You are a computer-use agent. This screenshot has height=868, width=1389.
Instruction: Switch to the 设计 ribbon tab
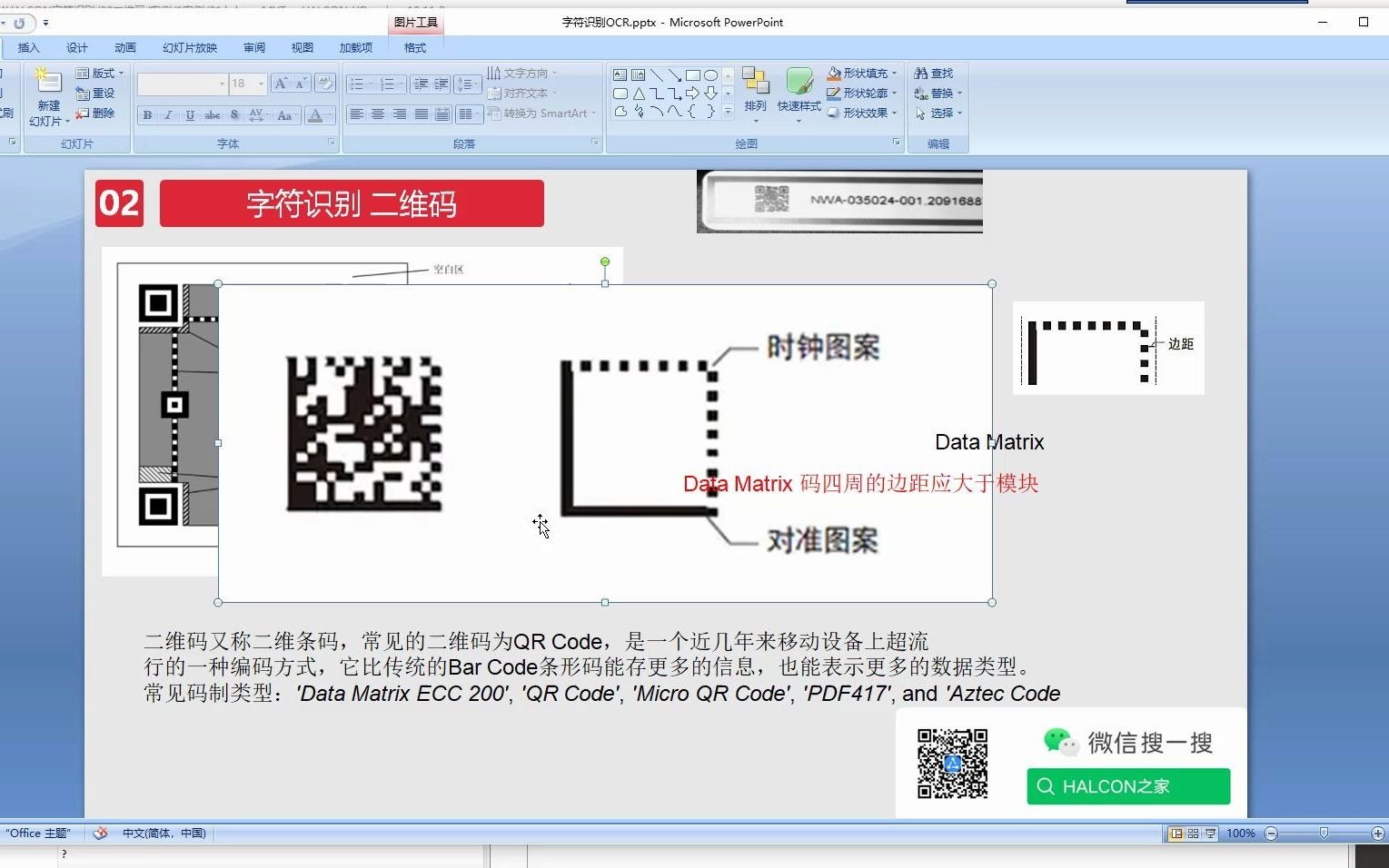tap(77, 48)
